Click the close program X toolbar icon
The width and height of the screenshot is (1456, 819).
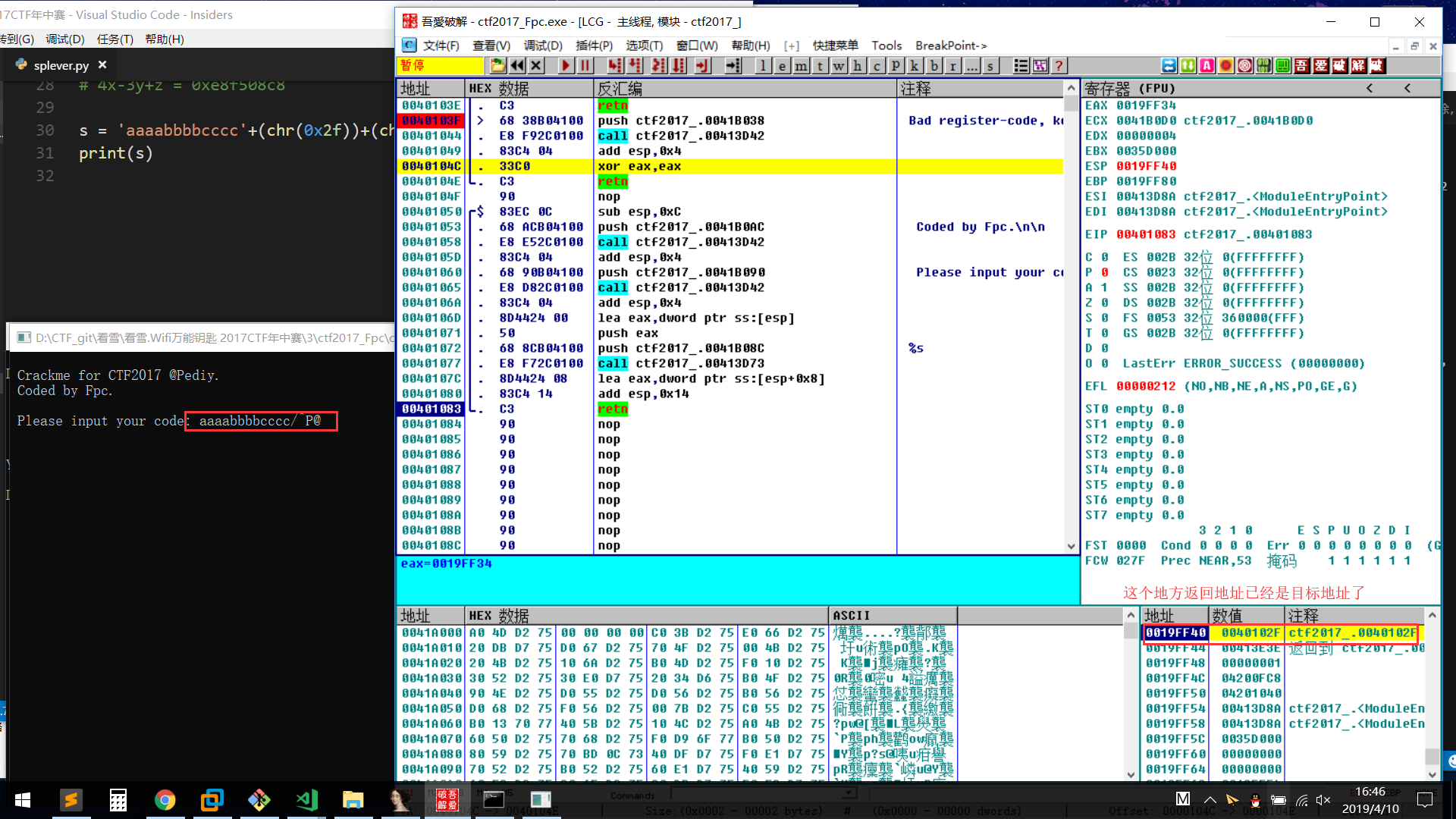point(536,66)
